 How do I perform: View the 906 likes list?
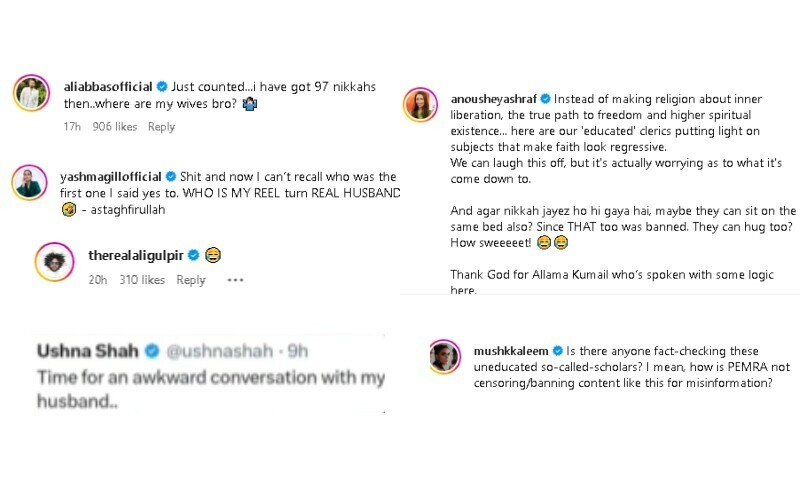[x=114, y=127]
